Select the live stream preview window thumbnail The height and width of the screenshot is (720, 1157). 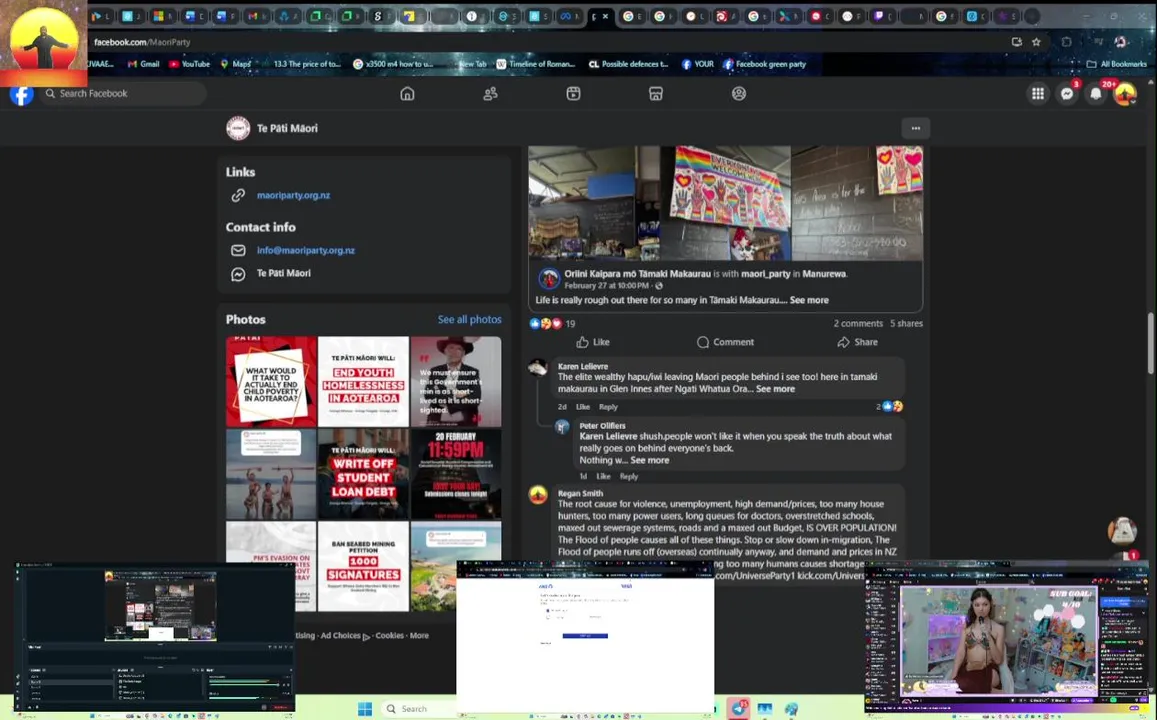[x=1006, y=637]
